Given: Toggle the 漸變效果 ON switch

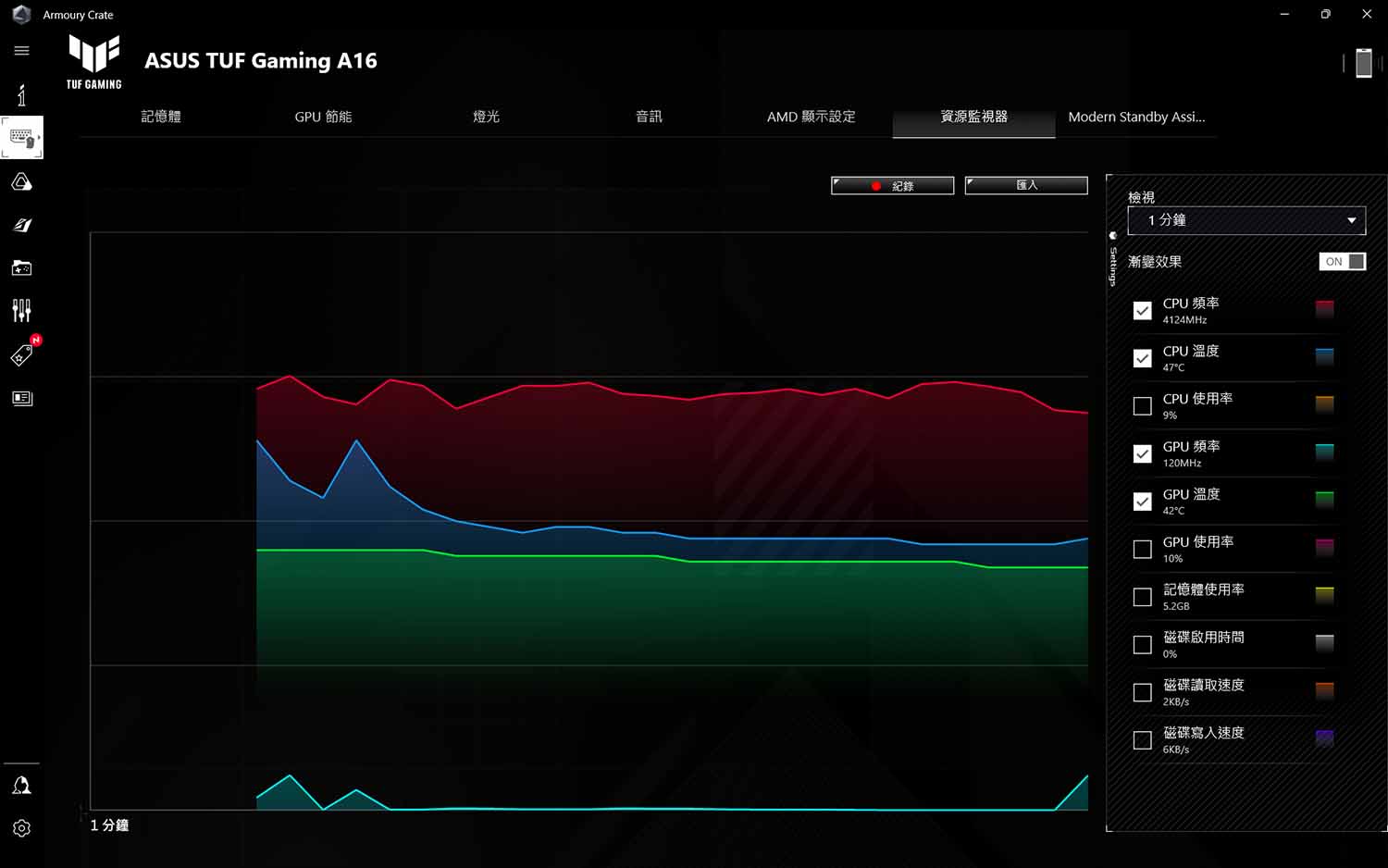Looking at the screenshot, I should (x=1343, y=262).
